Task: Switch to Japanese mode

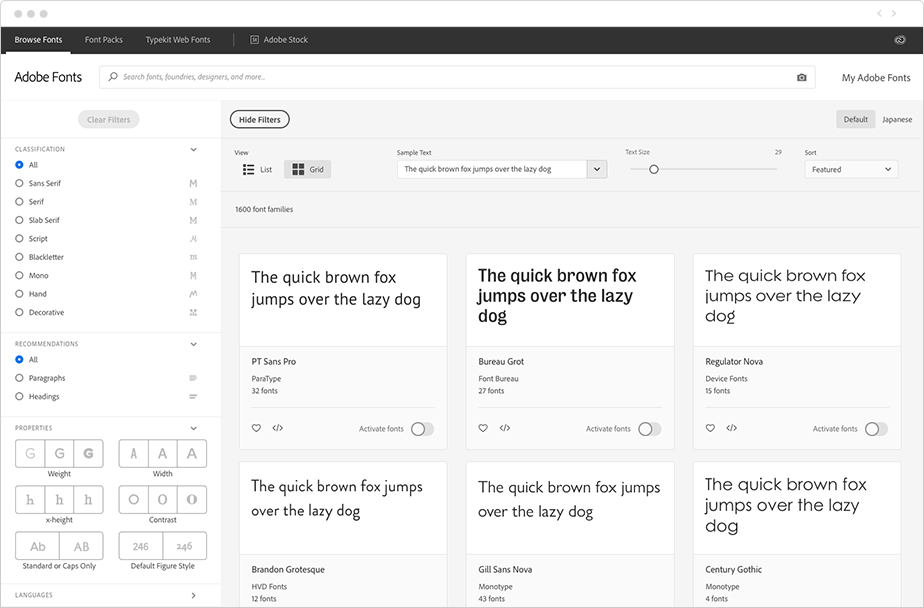Action: (x=897, y=120)
